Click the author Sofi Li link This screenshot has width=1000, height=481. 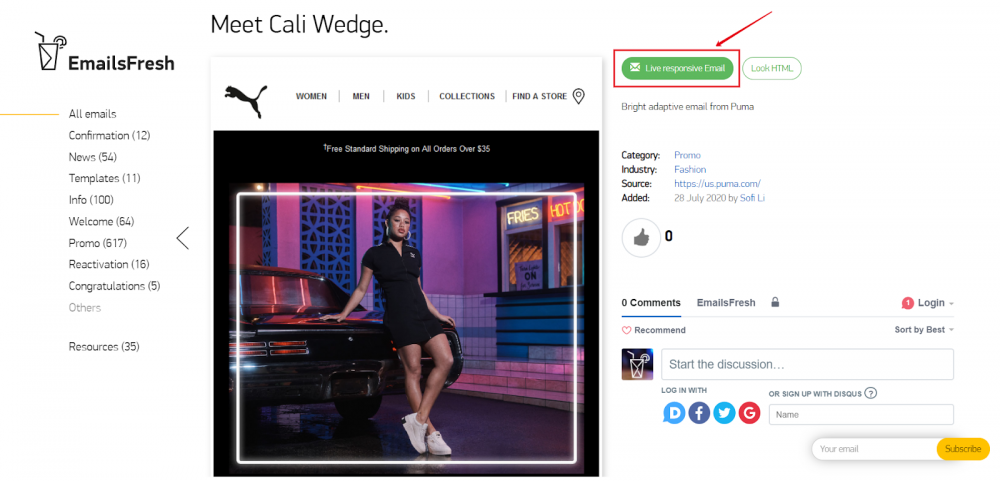click(x=752, y=198)
